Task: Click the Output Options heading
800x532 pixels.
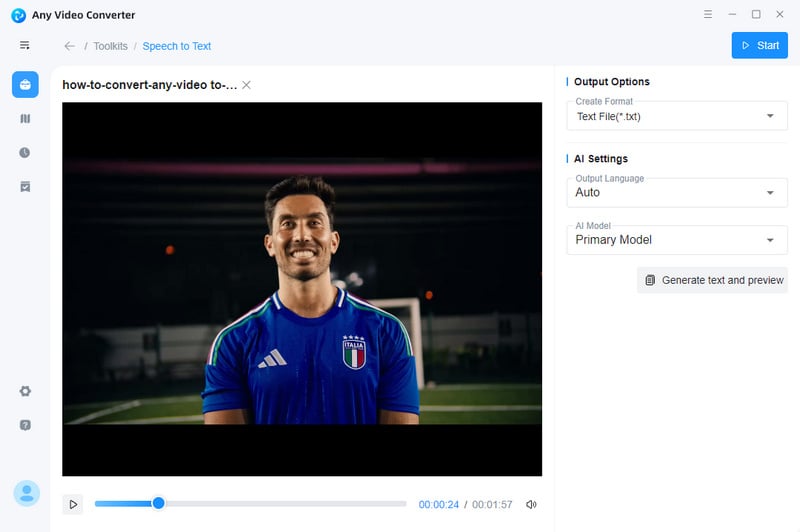Action: (x=612, y=82)
